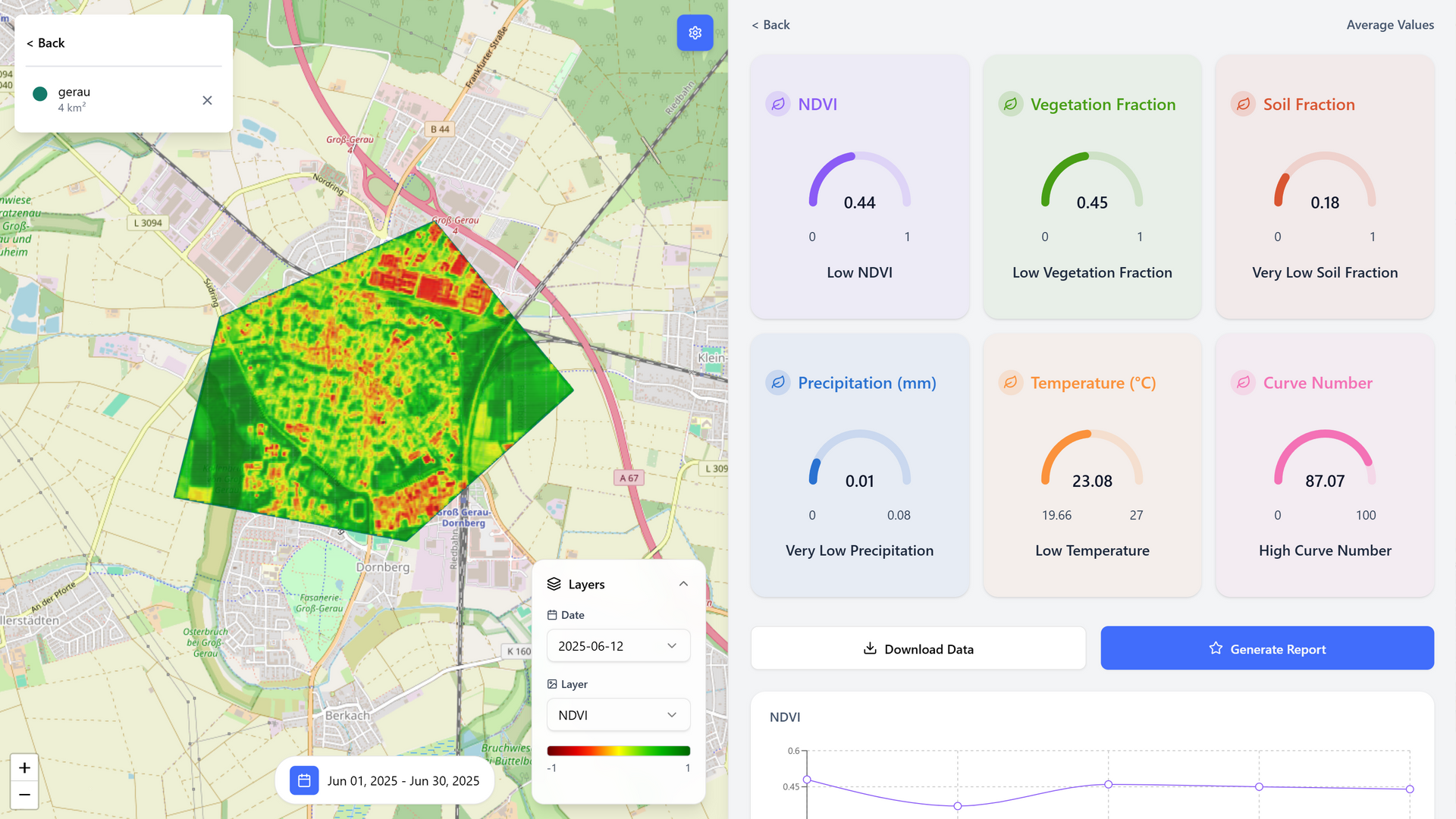1456x819 pixels.
Task: Click the Curve Number leaf icon
Action: tap(1243, 382)
